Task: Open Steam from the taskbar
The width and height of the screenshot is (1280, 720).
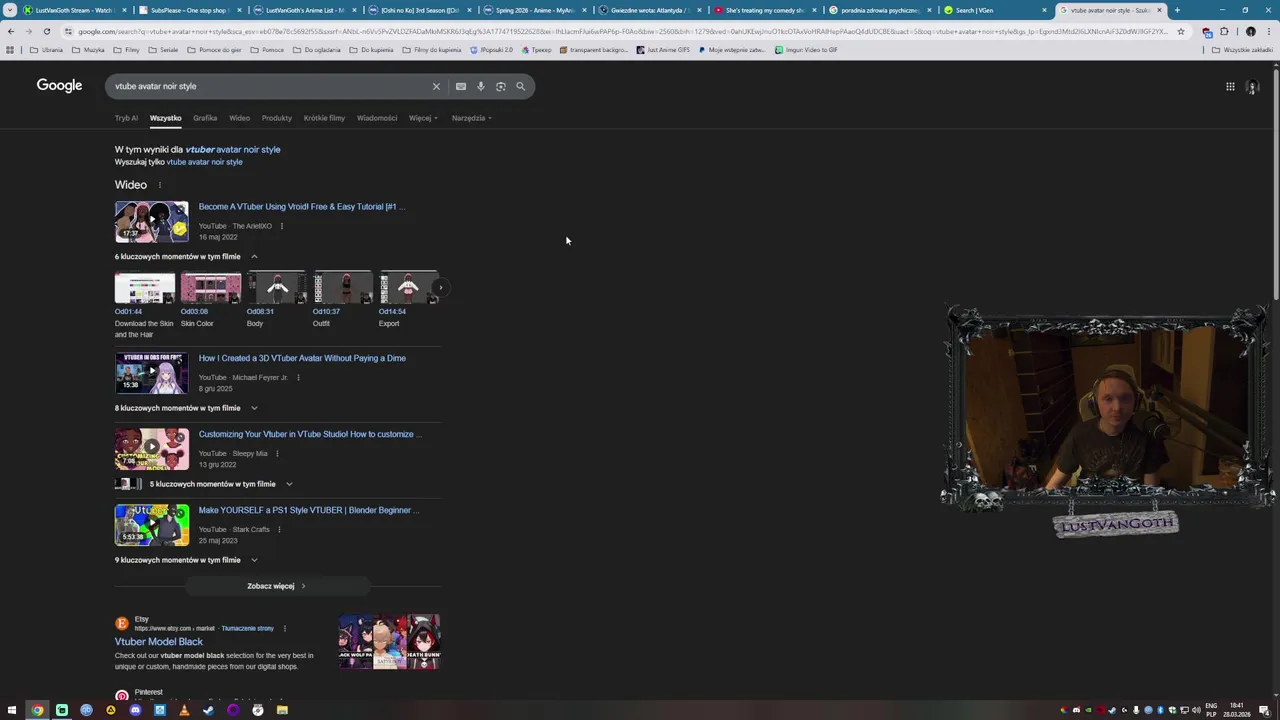Action: click(208, 710)
